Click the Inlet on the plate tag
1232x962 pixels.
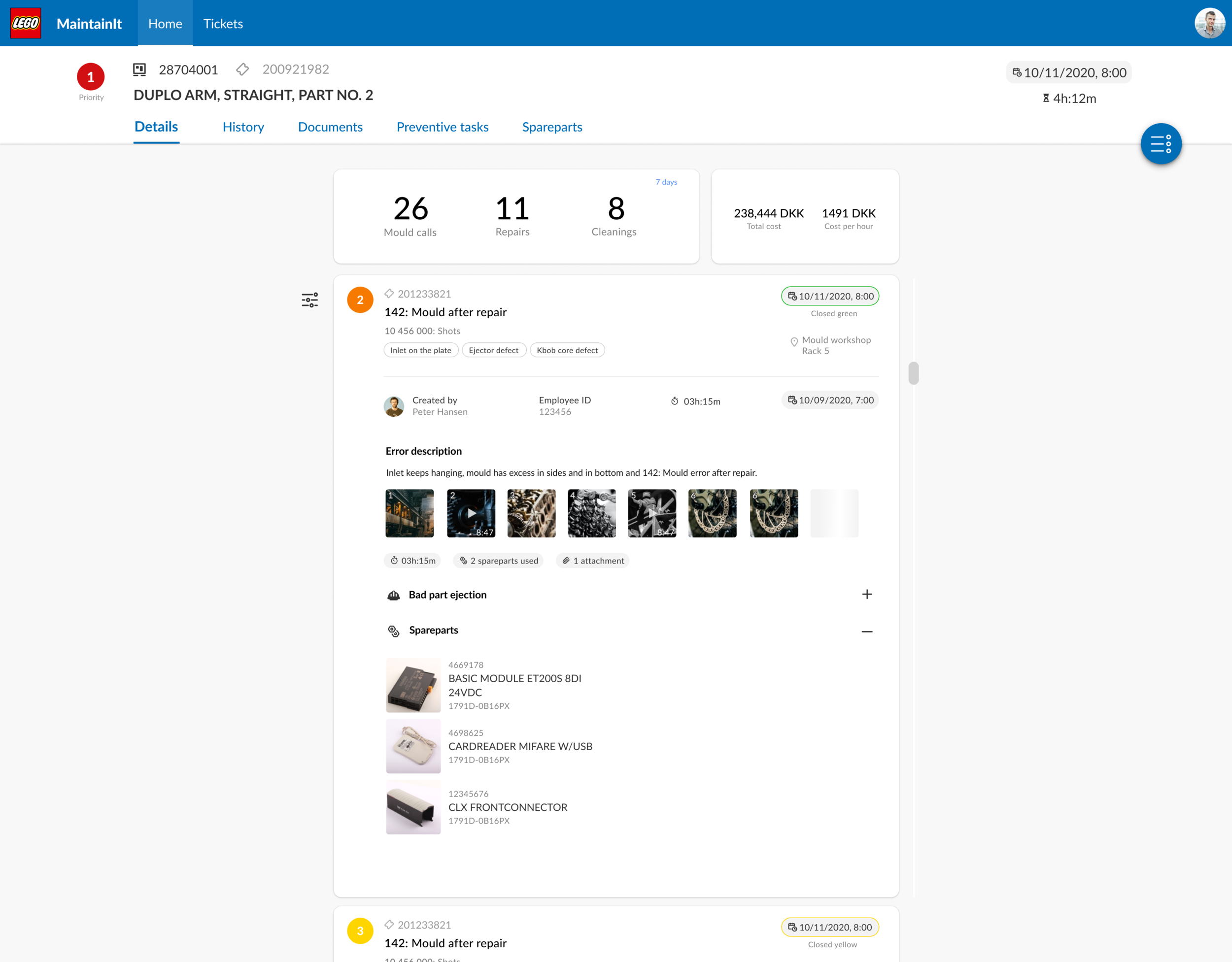(421, 350)
